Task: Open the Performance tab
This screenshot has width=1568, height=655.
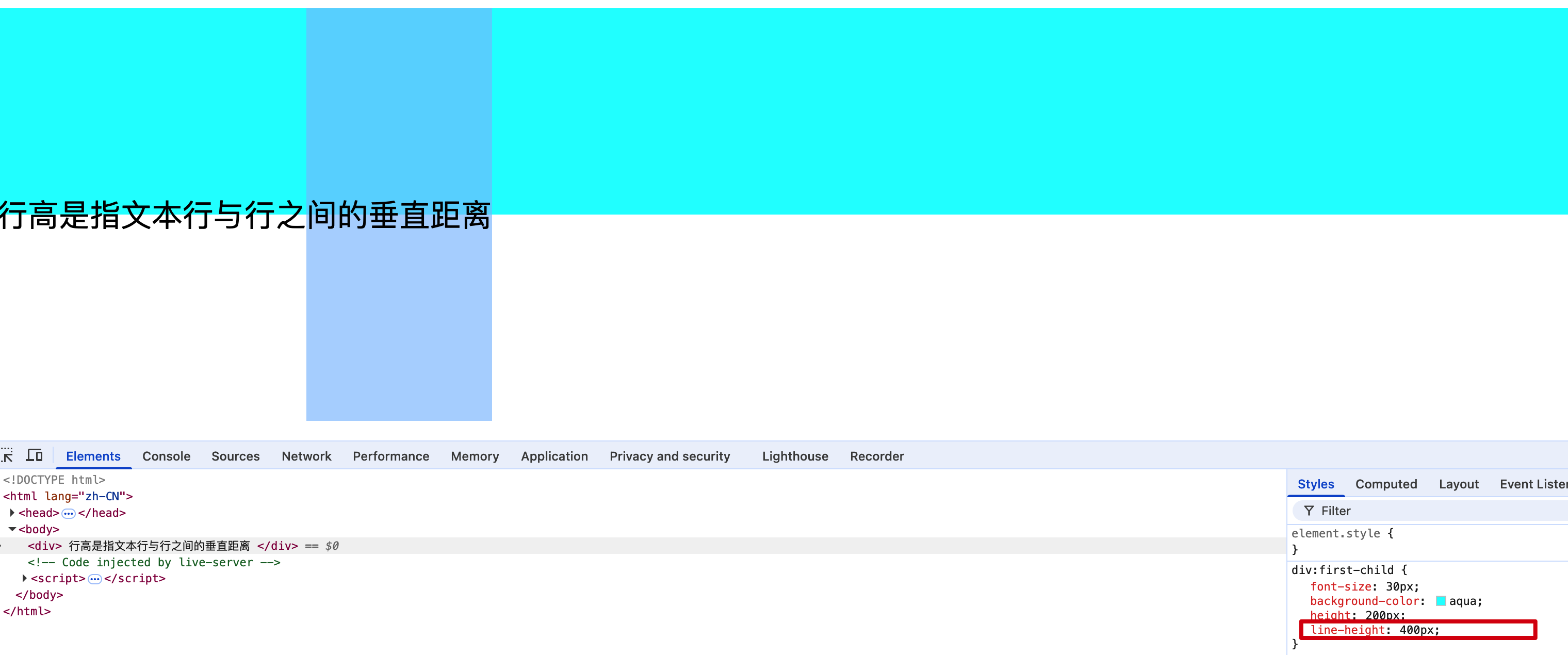Action: (391, 456)
